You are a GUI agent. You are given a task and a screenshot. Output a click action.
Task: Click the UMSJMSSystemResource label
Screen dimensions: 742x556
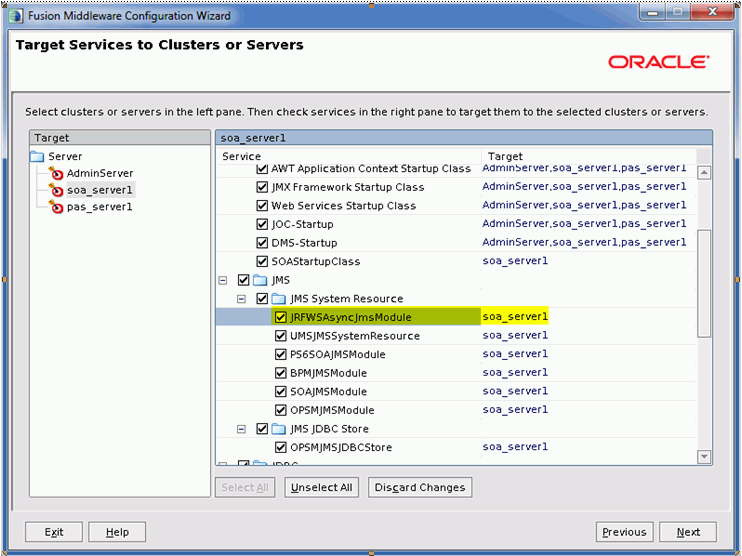[355, 336]
